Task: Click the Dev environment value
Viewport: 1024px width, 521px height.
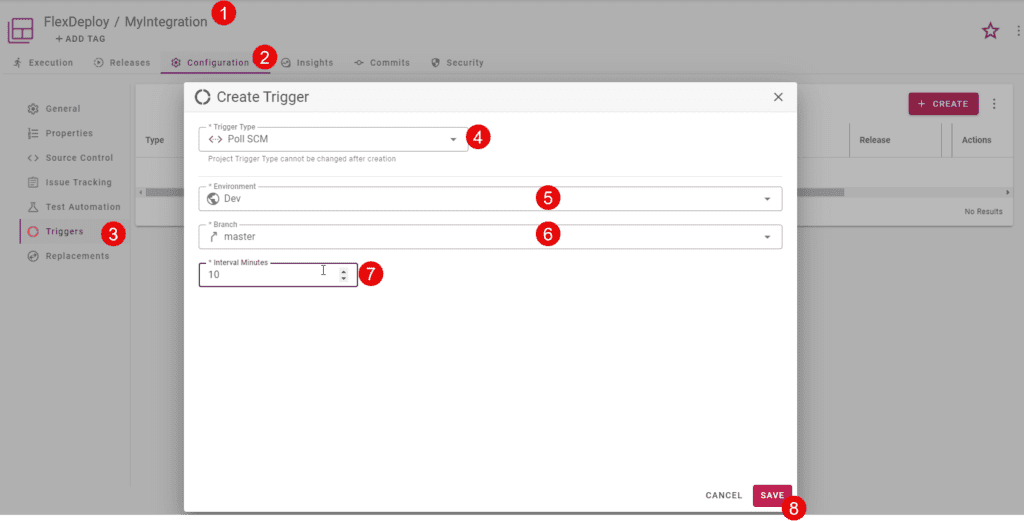Action: coord(232,198)
